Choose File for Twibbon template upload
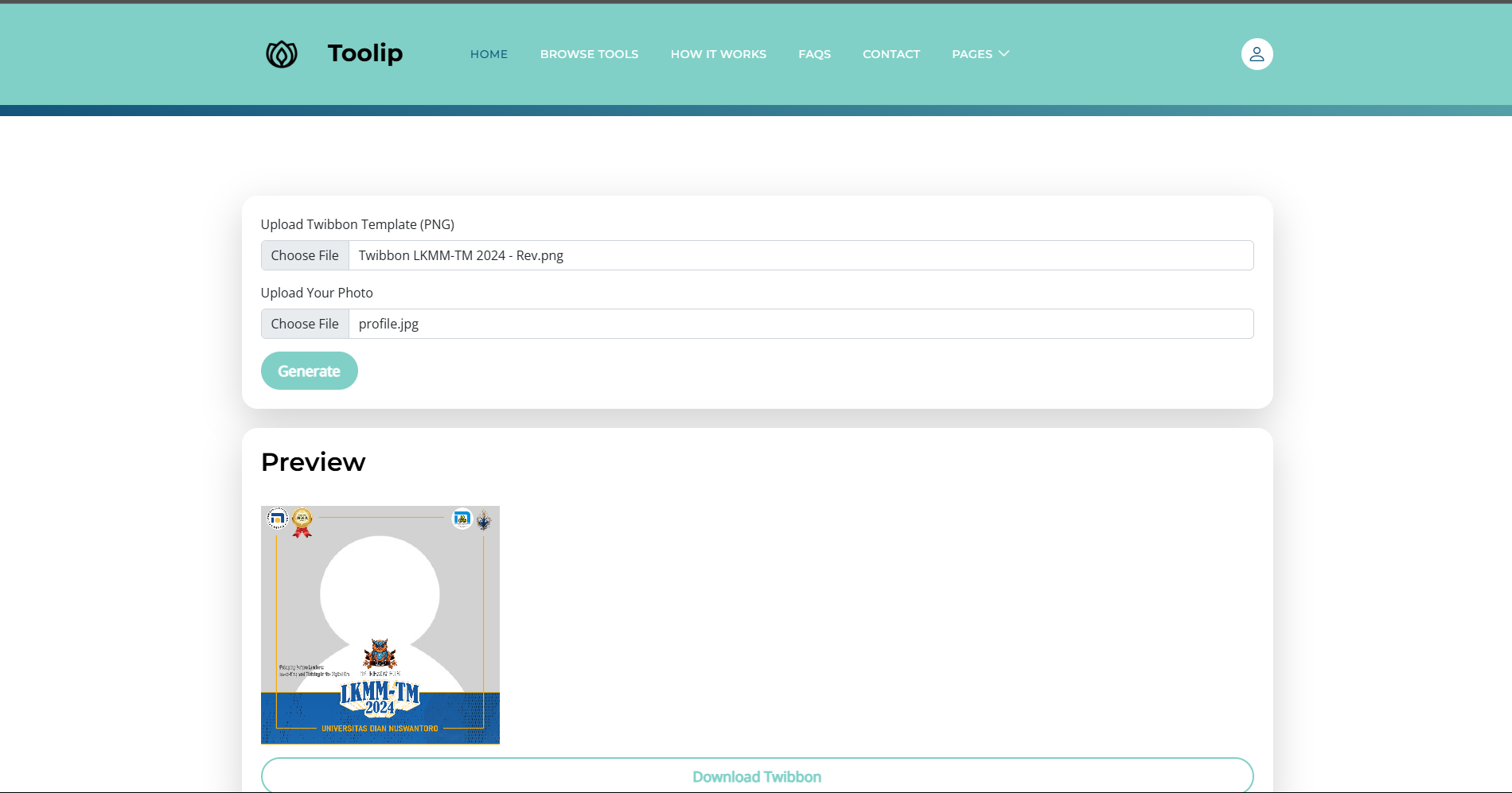 pos(305,255)
